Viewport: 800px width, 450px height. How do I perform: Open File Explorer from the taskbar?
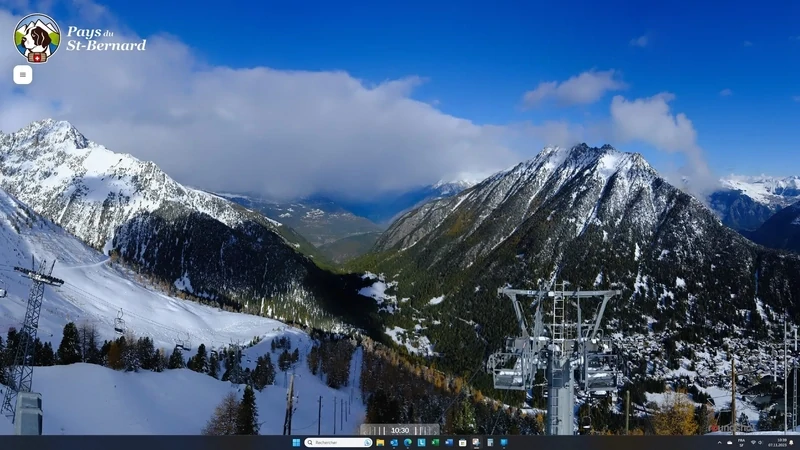coord(380,443)
